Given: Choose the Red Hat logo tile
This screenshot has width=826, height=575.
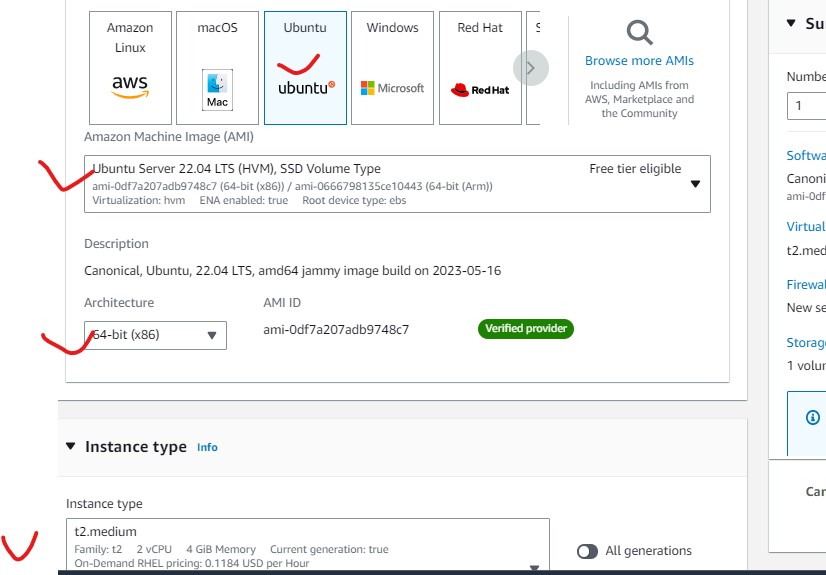Looking at the screenshot, I should 480,68.
